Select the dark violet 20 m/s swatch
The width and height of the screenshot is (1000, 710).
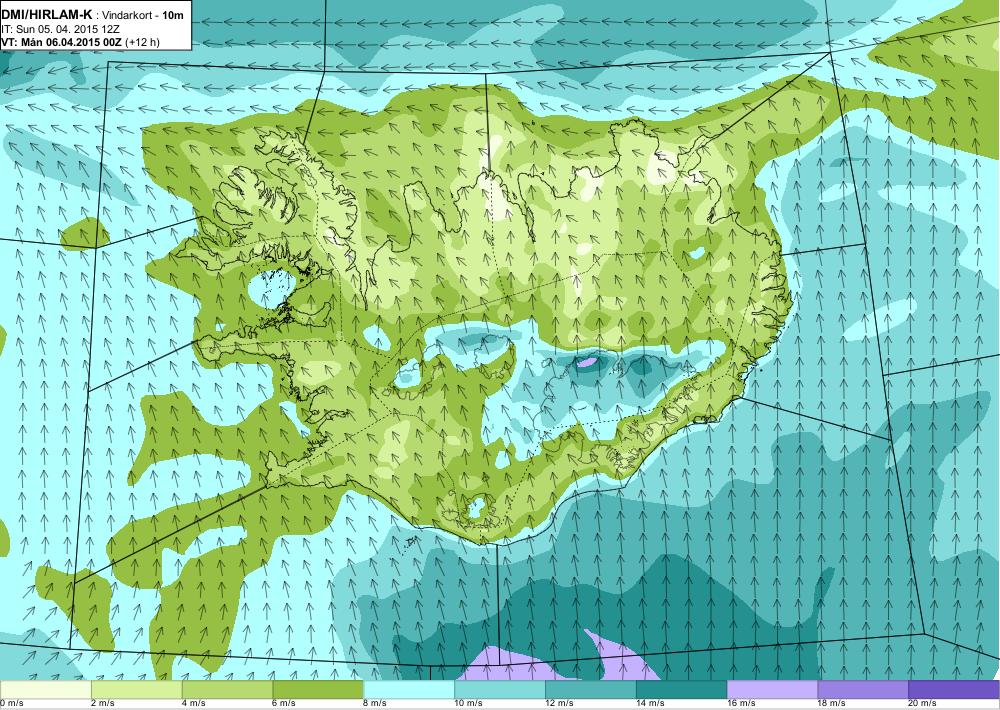pyautogui.click(x=953, y=690)
